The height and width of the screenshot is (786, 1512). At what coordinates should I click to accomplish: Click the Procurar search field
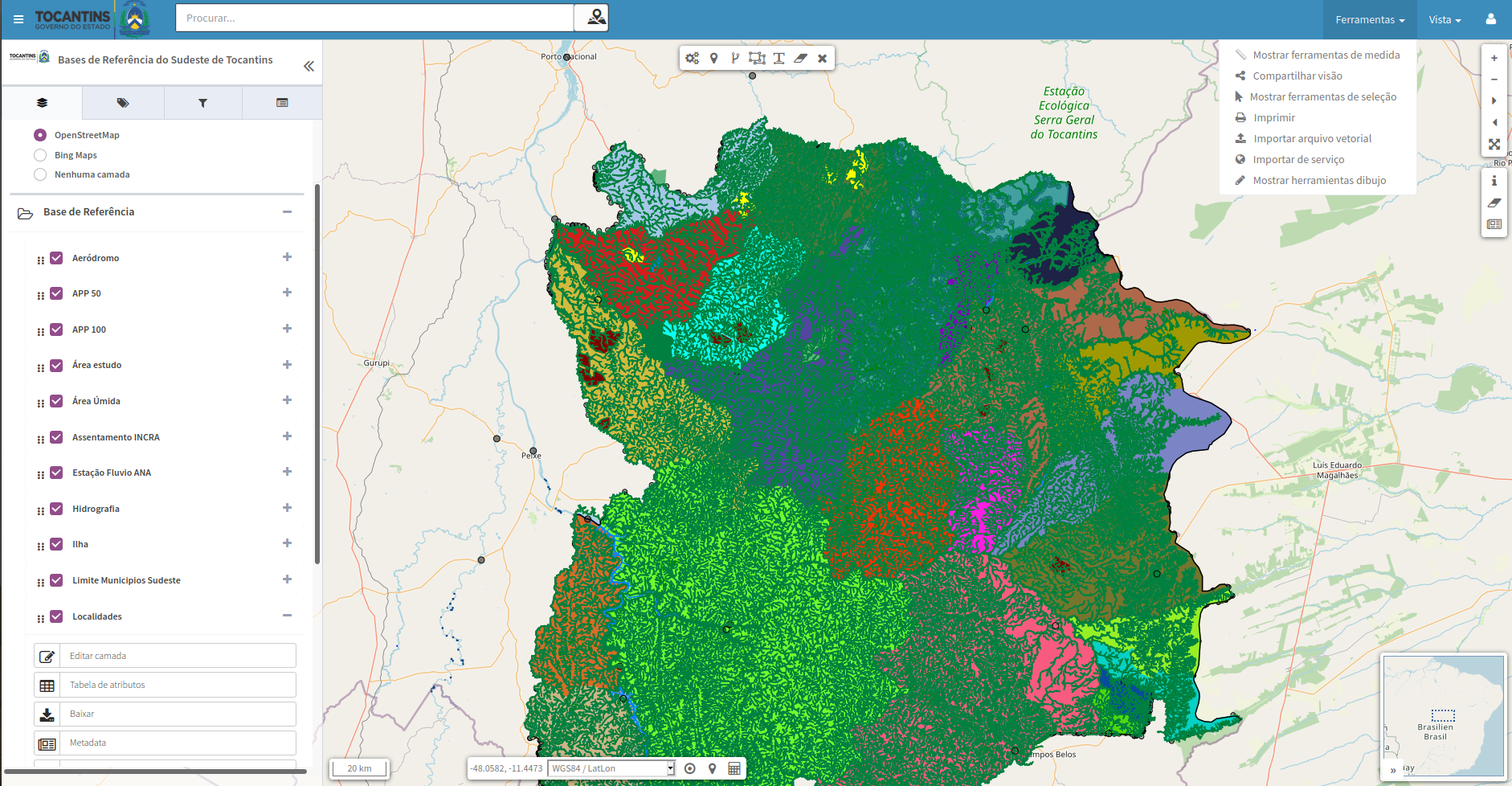click(374, 18)
